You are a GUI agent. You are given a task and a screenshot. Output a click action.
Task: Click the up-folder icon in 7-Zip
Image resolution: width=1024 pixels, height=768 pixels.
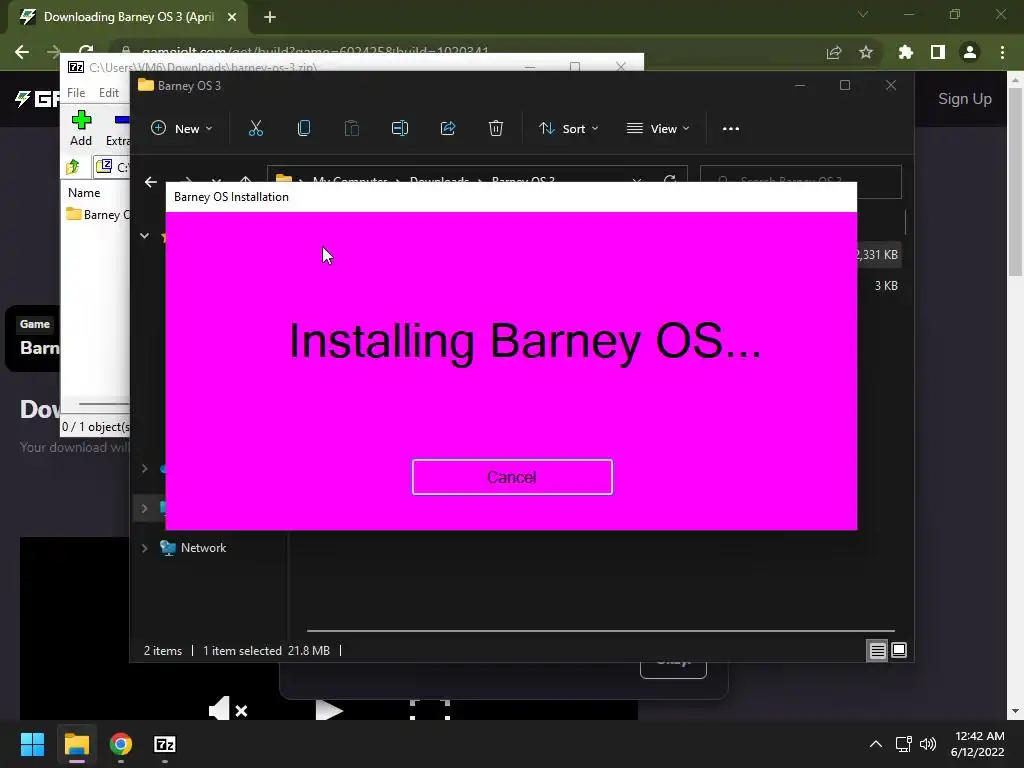73,167
